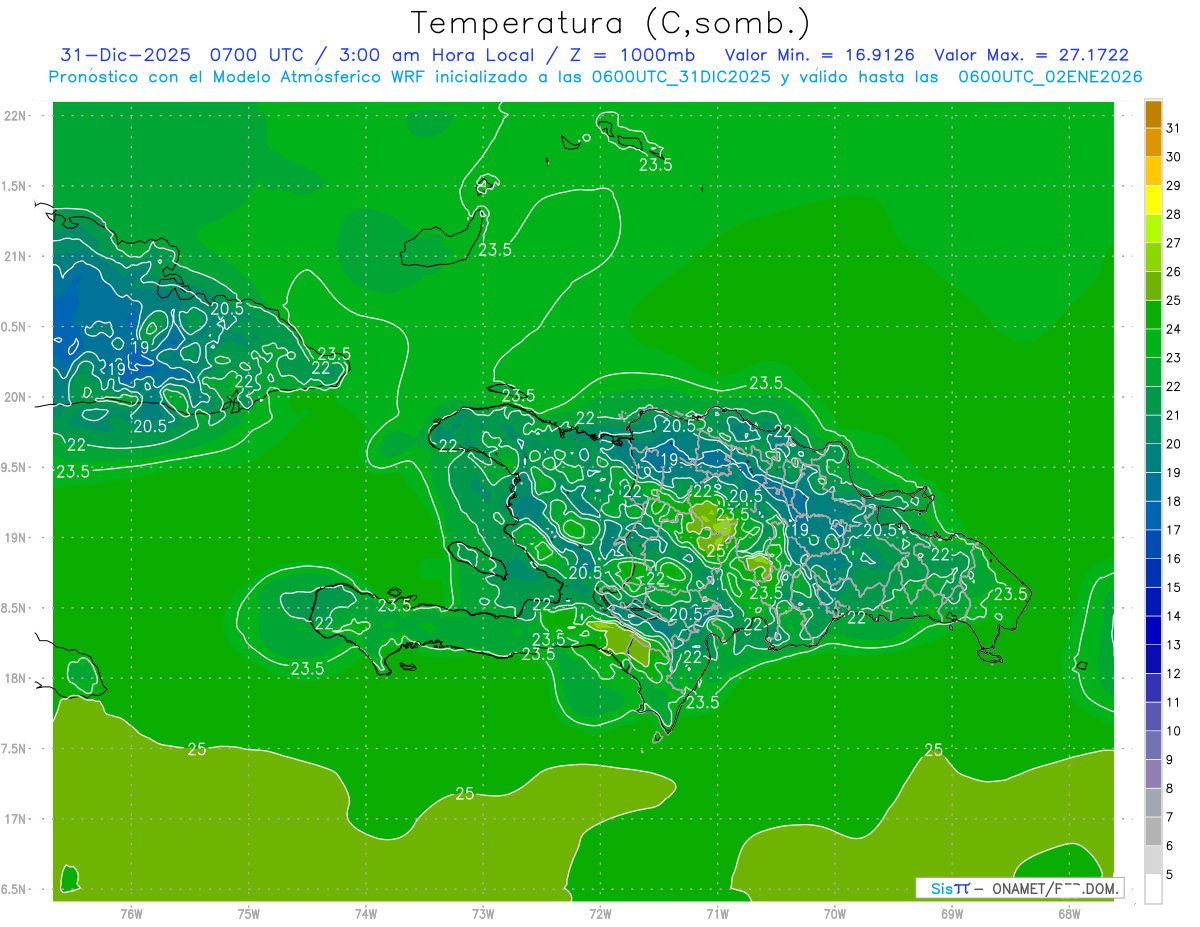The height and width of the screenshot is (927, 1200).
Task: Click the "17N" latitude axis label
Action: (16, 819)
